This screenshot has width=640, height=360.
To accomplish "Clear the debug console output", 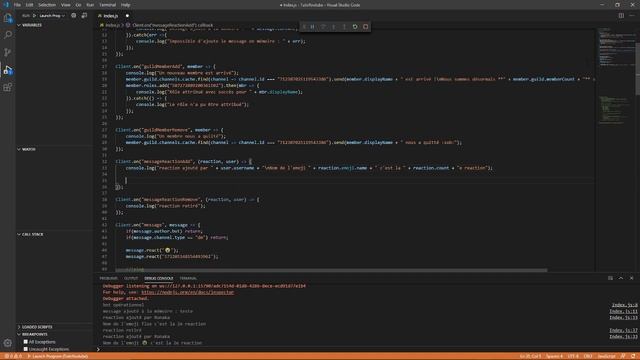I will (x=610, y=278).
